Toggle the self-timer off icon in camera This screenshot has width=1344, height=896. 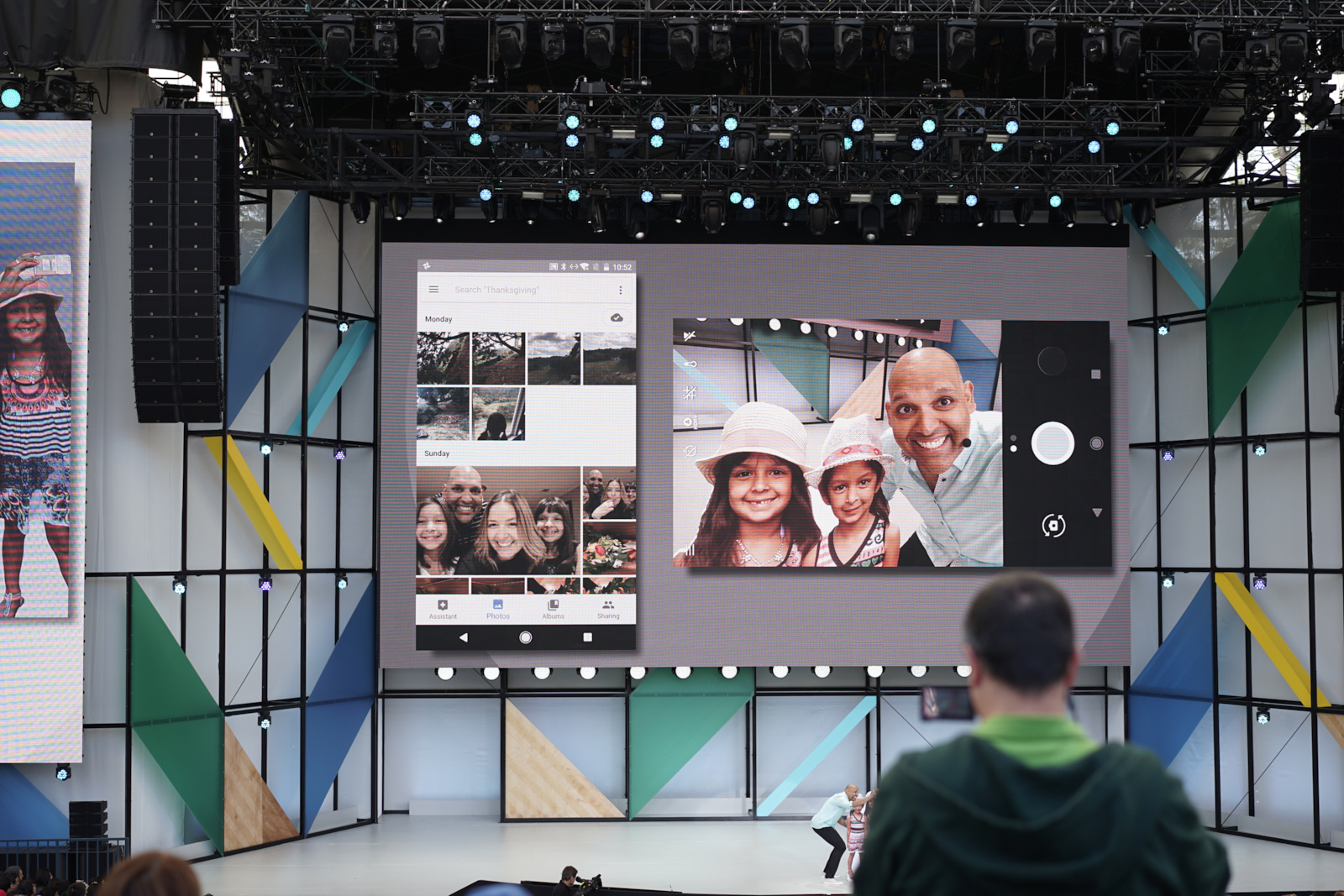pos(690,451)
